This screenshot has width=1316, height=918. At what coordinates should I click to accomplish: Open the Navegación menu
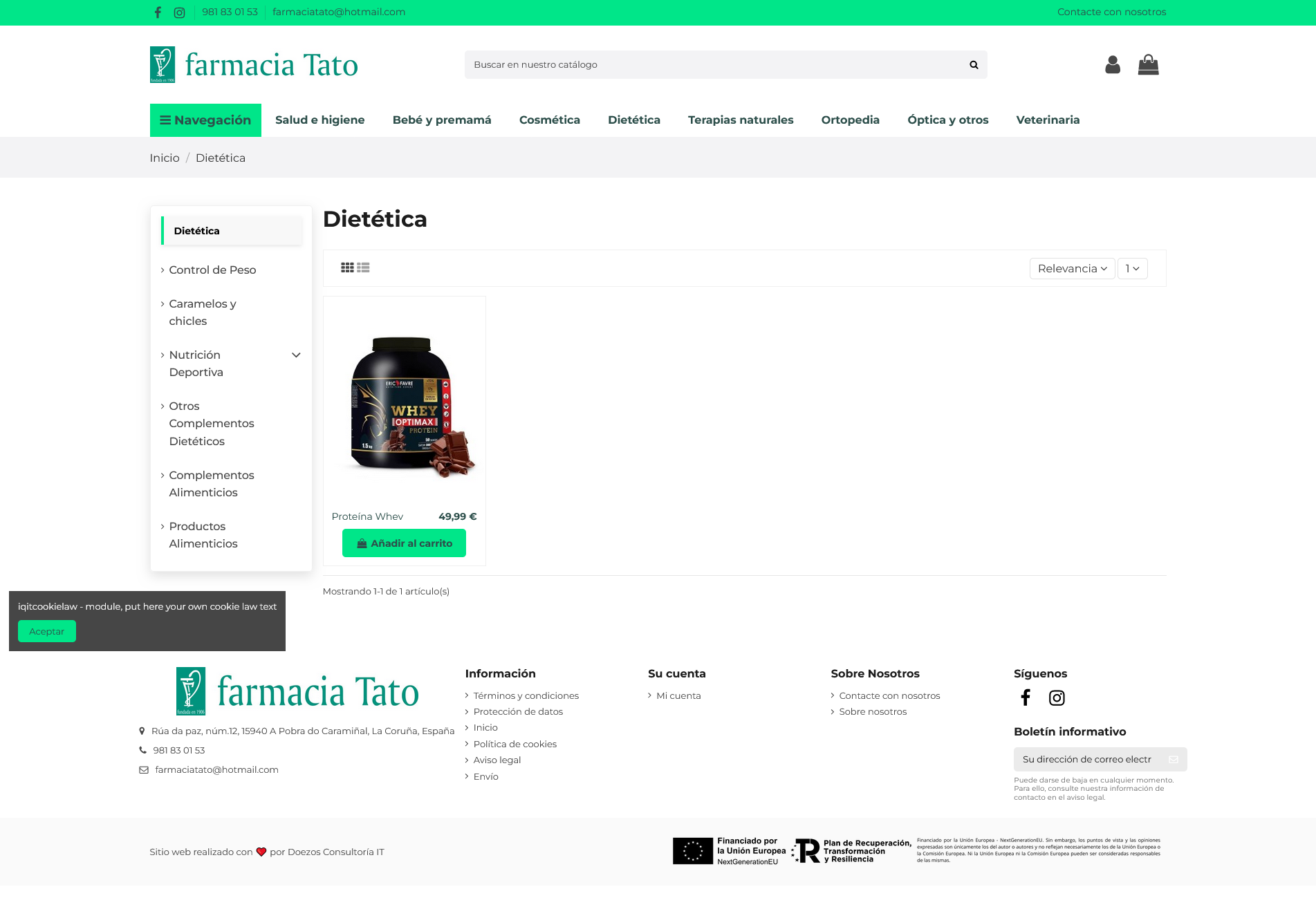(205, 120)
